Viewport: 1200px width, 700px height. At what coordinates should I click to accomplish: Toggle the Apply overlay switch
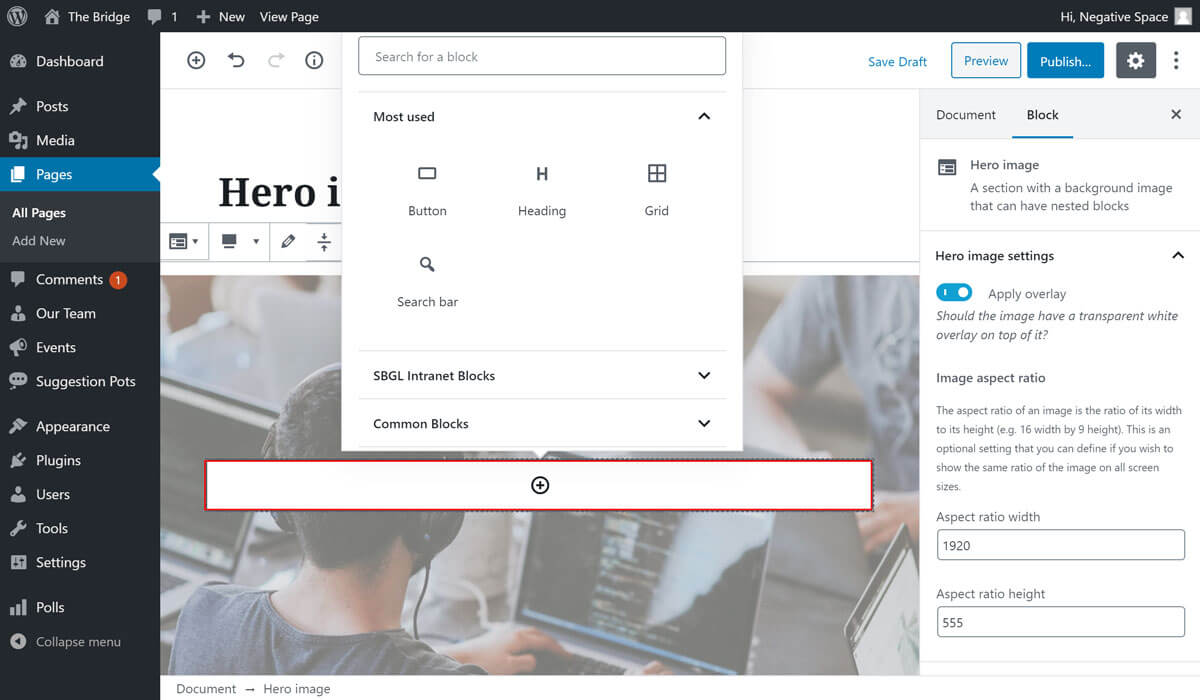(x=954, y=293)
